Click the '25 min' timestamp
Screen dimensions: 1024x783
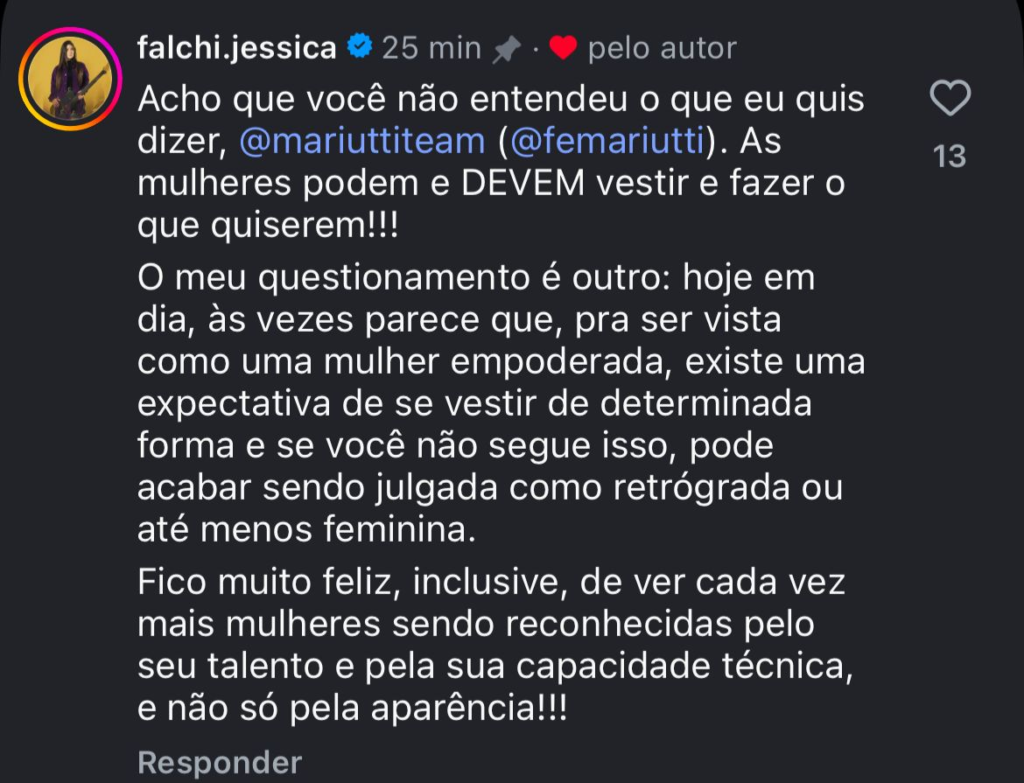pyautogui.click(x=431, y=48)
